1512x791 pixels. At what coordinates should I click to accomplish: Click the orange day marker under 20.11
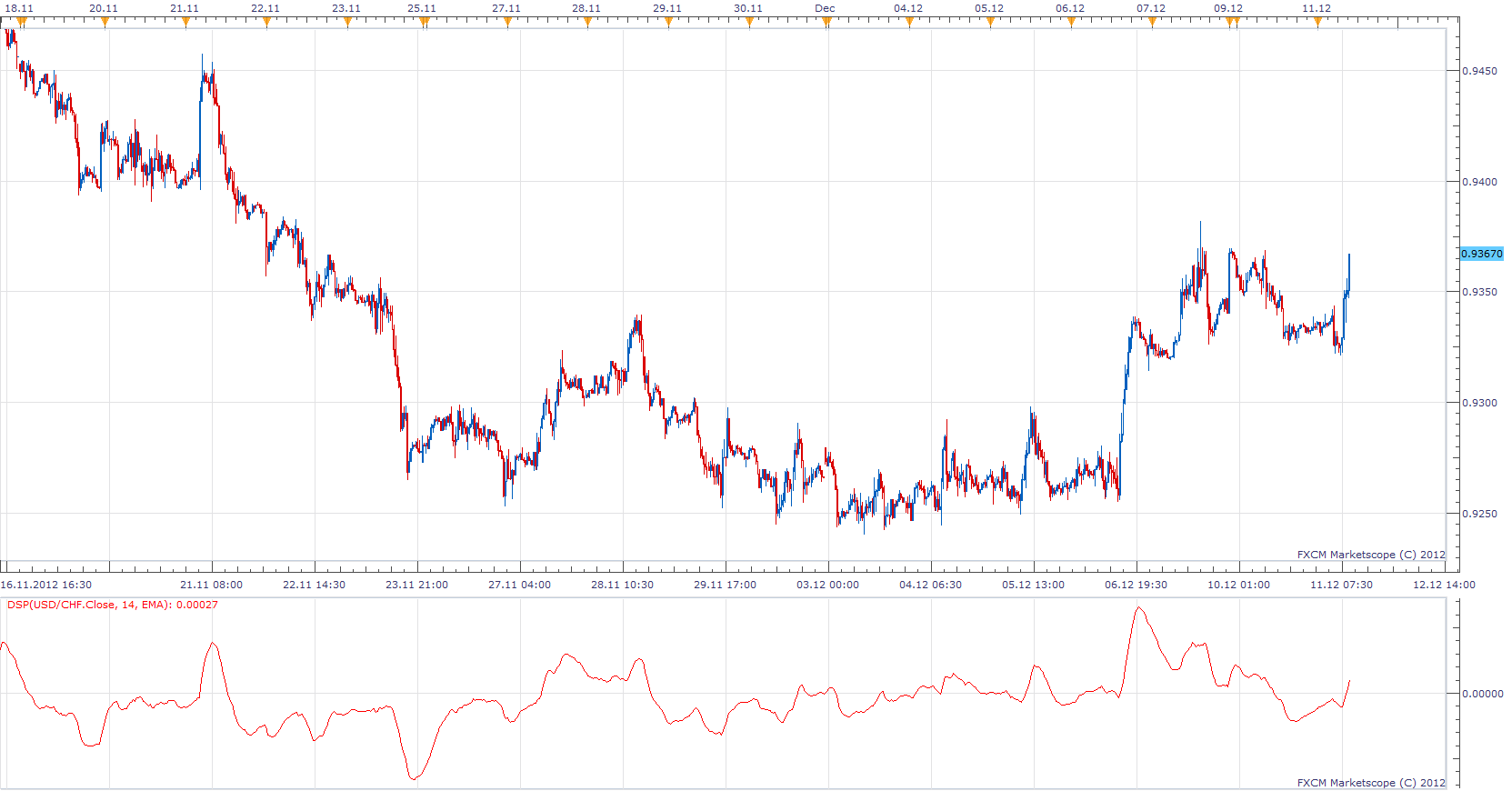tap(105, 22)
